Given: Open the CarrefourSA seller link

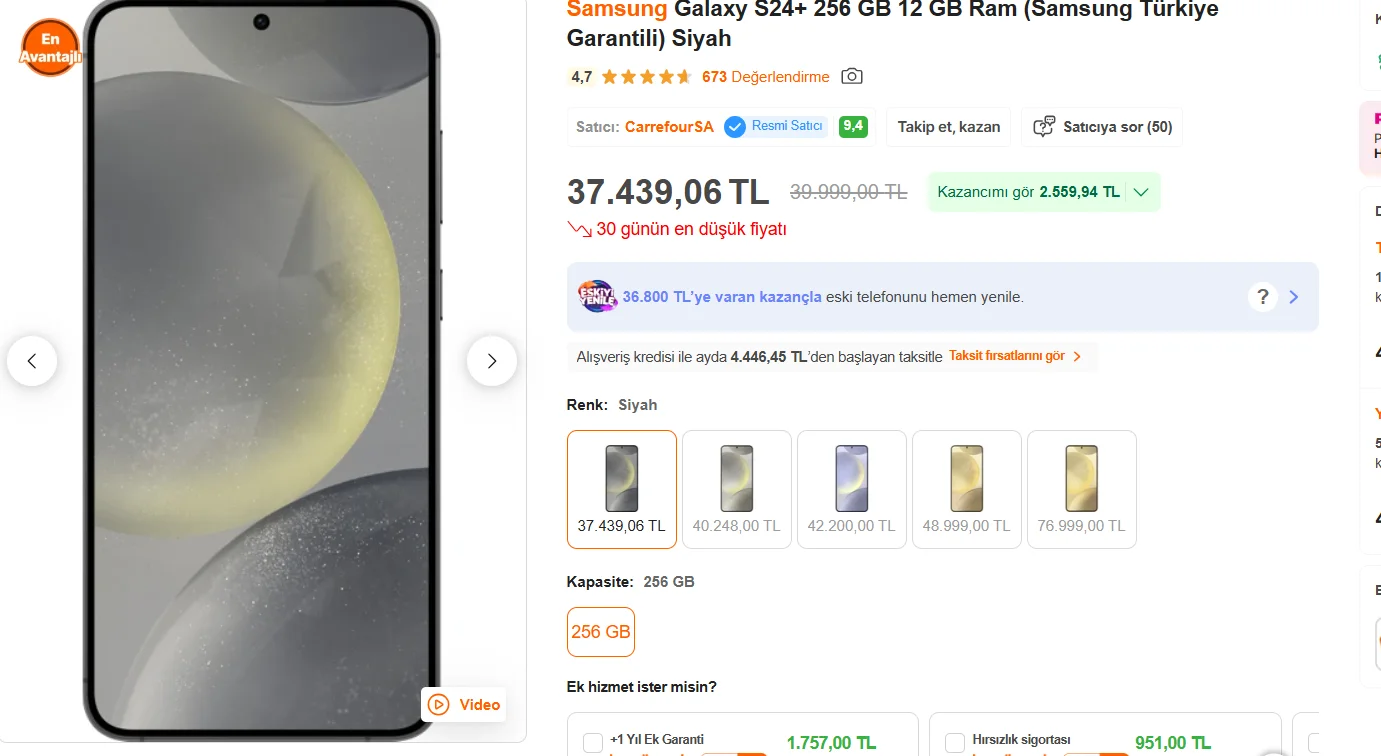Looking at the screenshot, I should 669,127.
